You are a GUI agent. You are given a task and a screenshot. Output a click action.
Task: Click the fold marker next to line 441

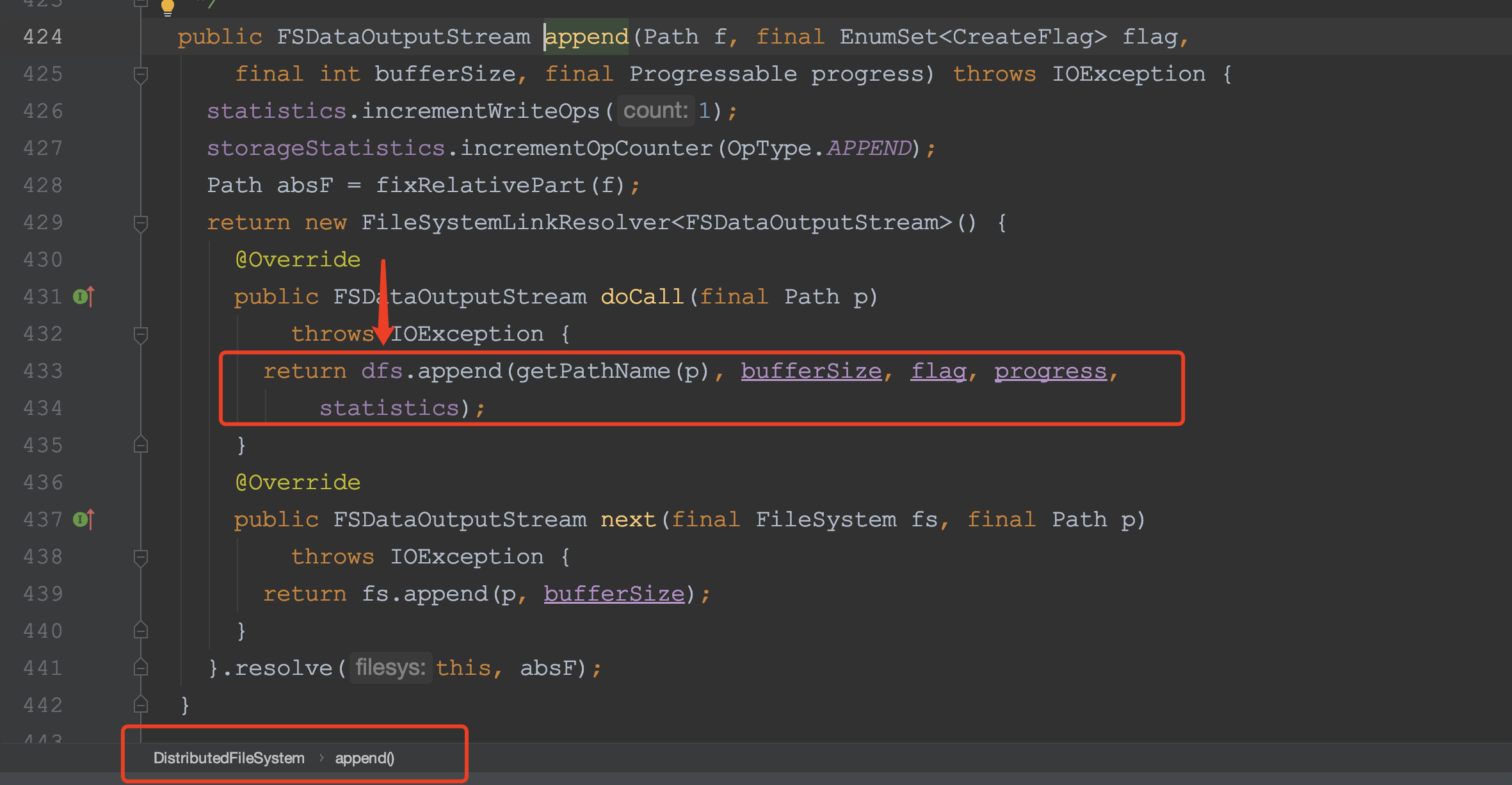(x=140, y=668)
